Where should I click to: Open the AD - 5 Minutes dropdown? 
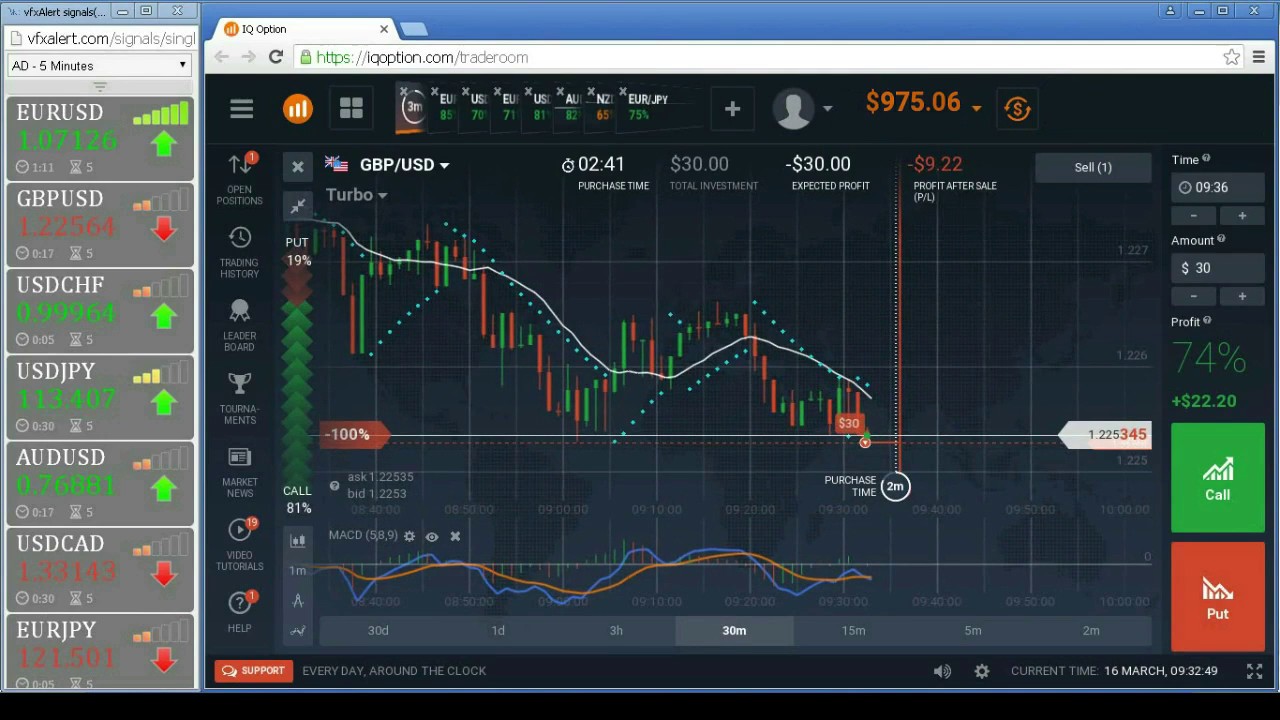(98, 65)
